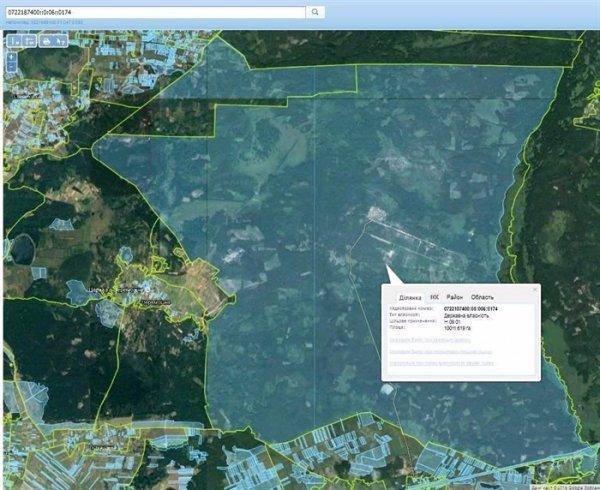The width and height of the screenshot is (600, 490).
Task: Zoom in on the map
Action: pos(11,56)
